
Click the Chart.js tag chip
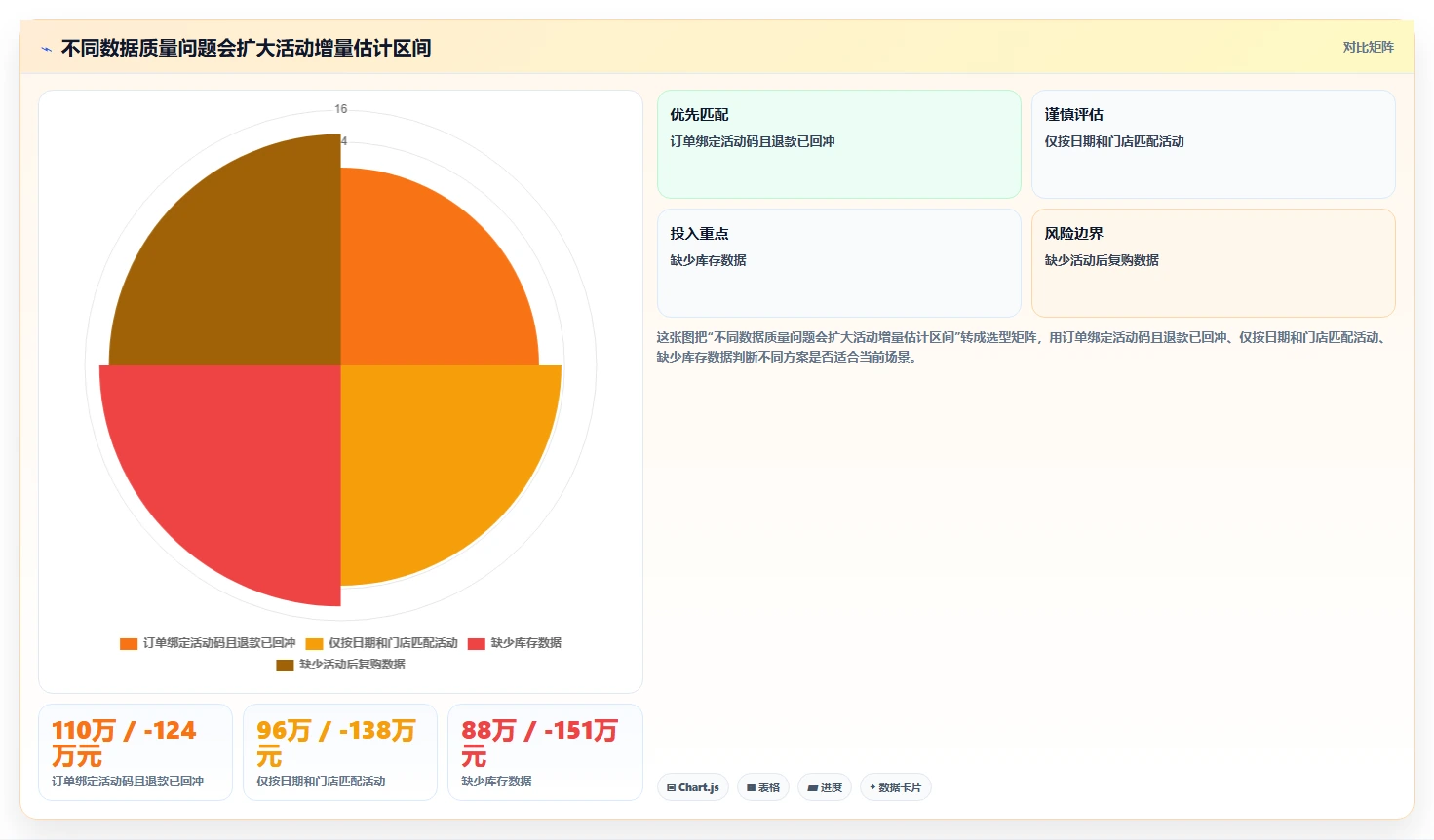click(693, 787)
